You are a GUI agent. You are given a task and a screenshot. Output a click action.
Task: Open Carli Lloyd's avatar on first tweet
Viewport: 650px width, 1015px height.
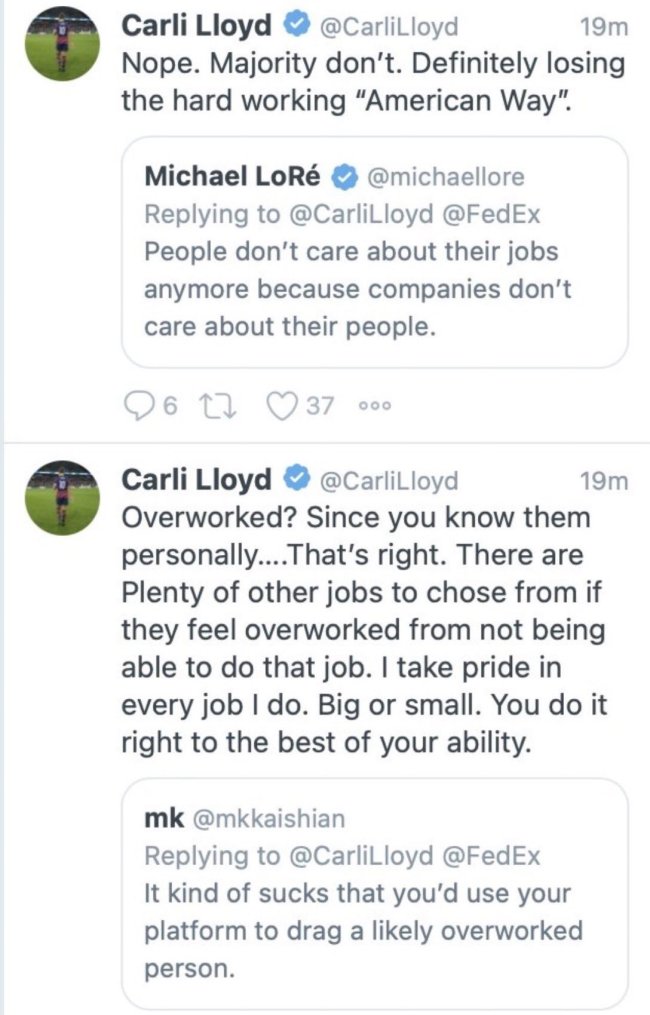pyautogui.click(x=61, y=45)
